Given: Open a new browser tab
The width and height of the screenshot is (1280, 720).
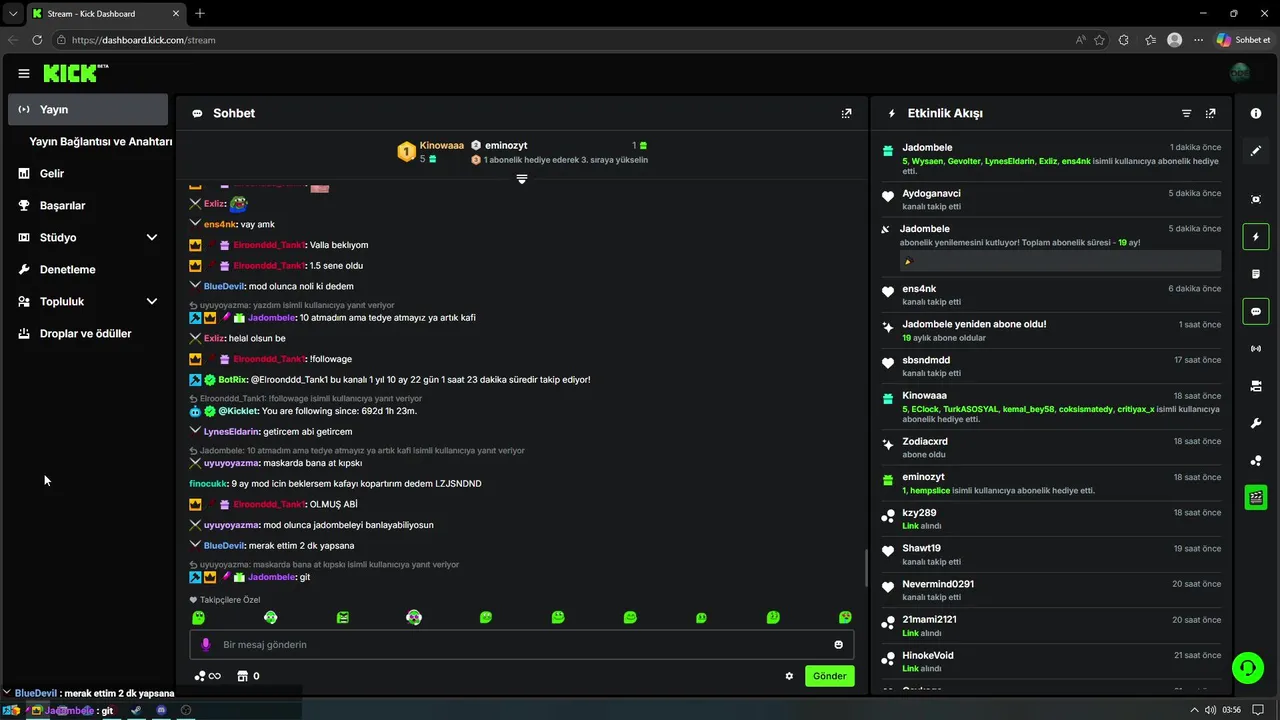Looking at the screenshot, I should click(200, 13).
